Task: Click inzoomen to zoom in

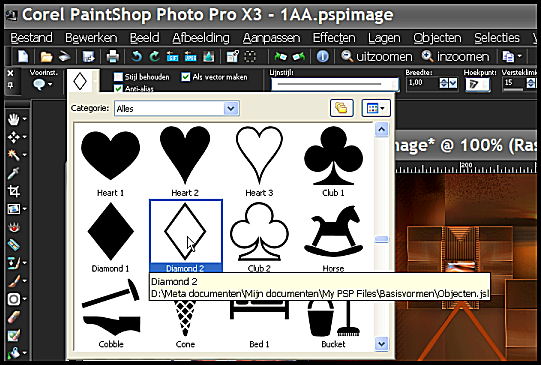Action: [x=455, y=56]
